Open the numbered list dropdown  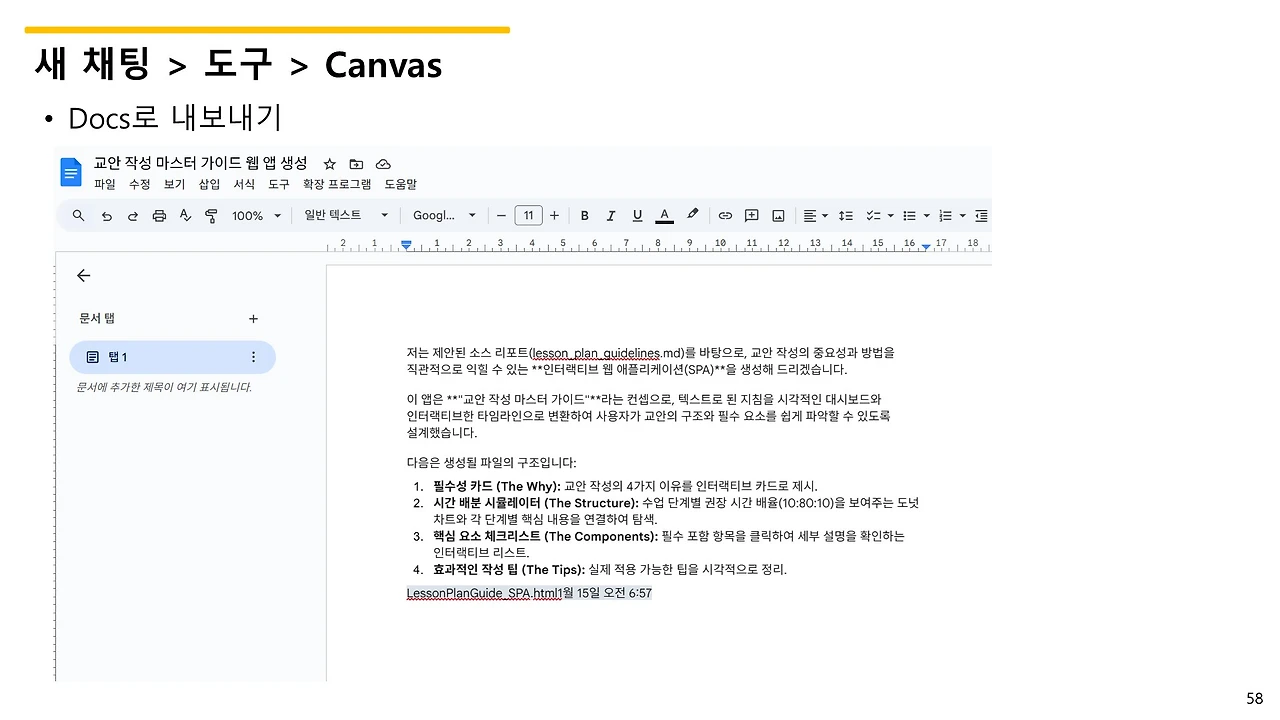pos(952,215)
